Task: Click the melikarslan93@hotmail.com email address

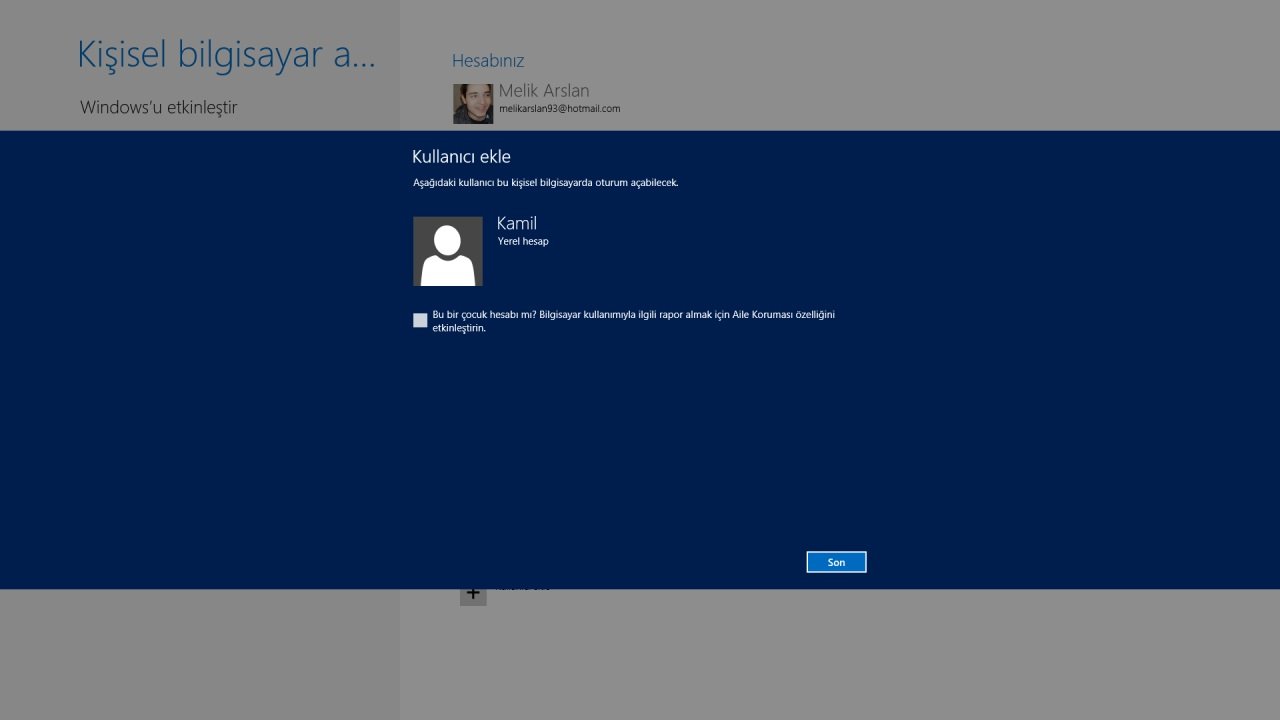Action: pyautogui.click(x=560, y=108)
